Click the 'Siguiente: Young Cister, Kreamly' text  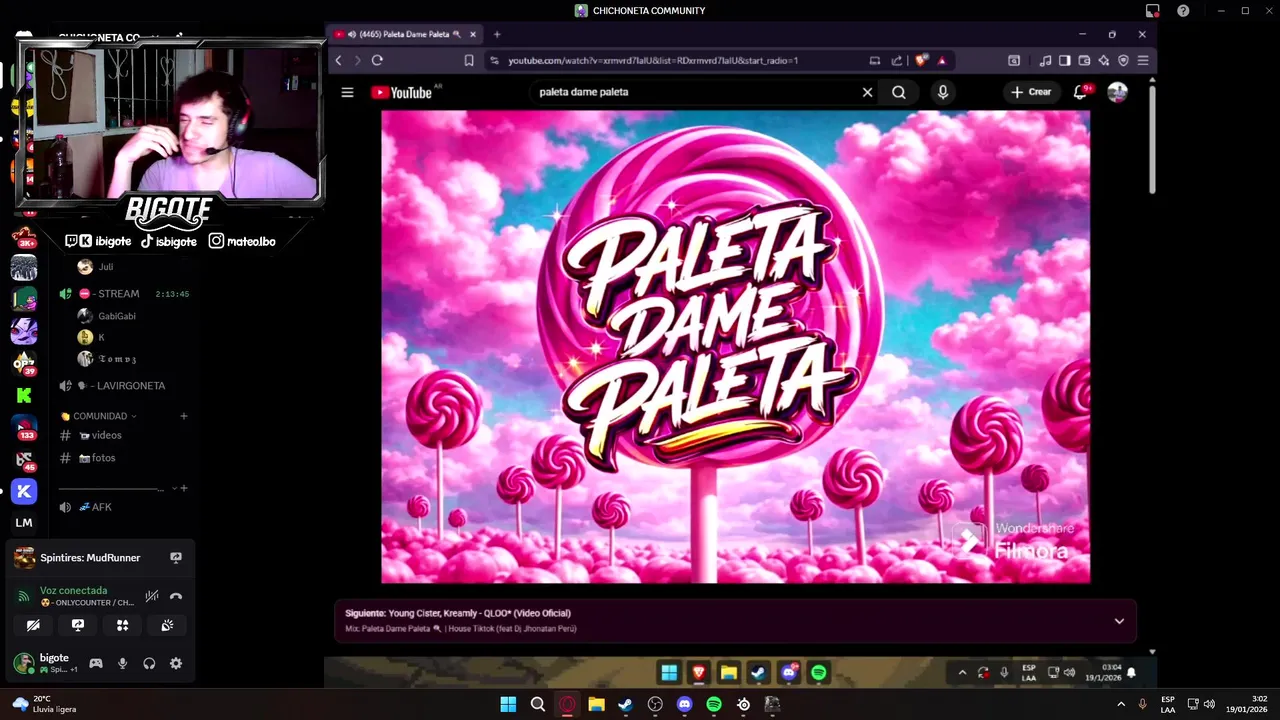click(457, 613)
